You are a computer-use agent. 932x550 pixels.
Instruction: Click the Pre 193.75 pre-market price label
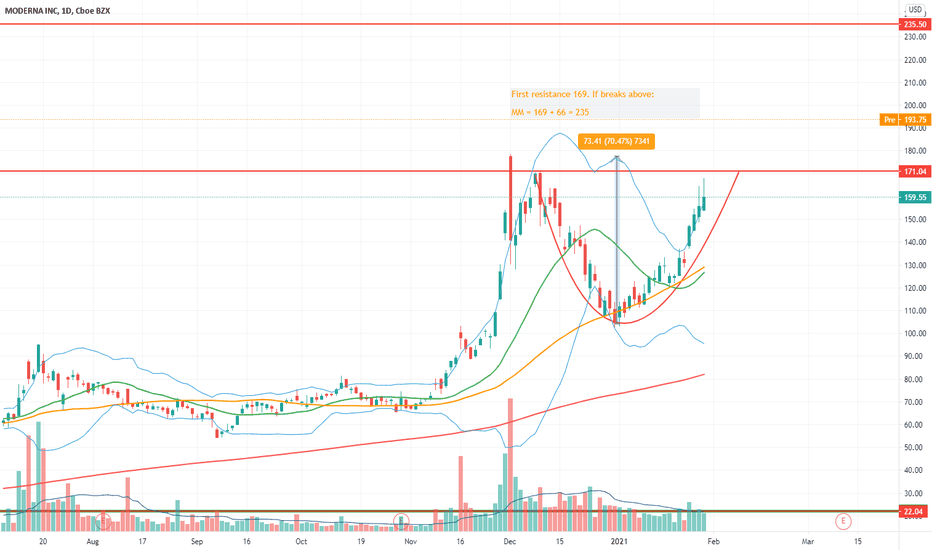(905, 120)
